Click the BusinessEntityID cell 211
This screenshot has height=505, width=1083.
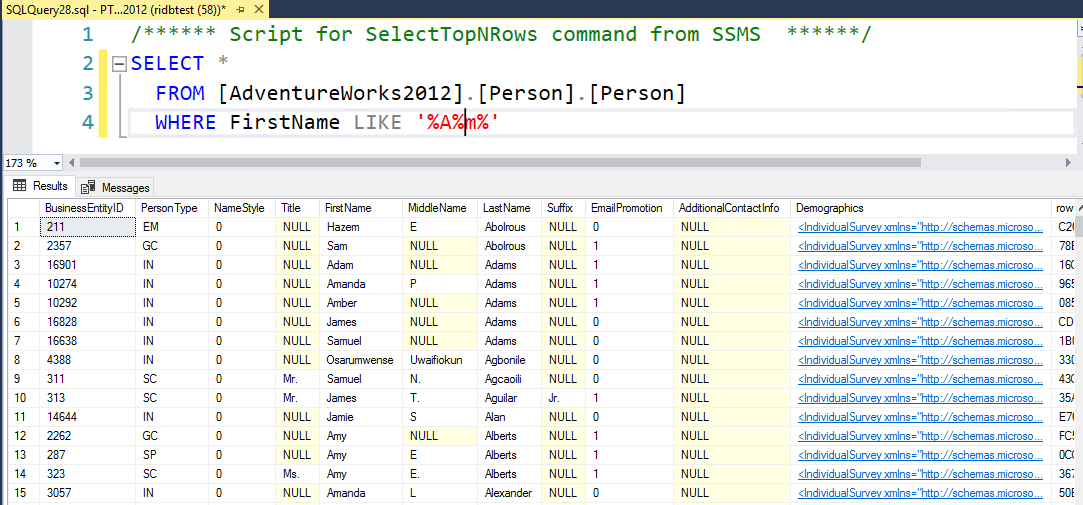click(88, 227)
